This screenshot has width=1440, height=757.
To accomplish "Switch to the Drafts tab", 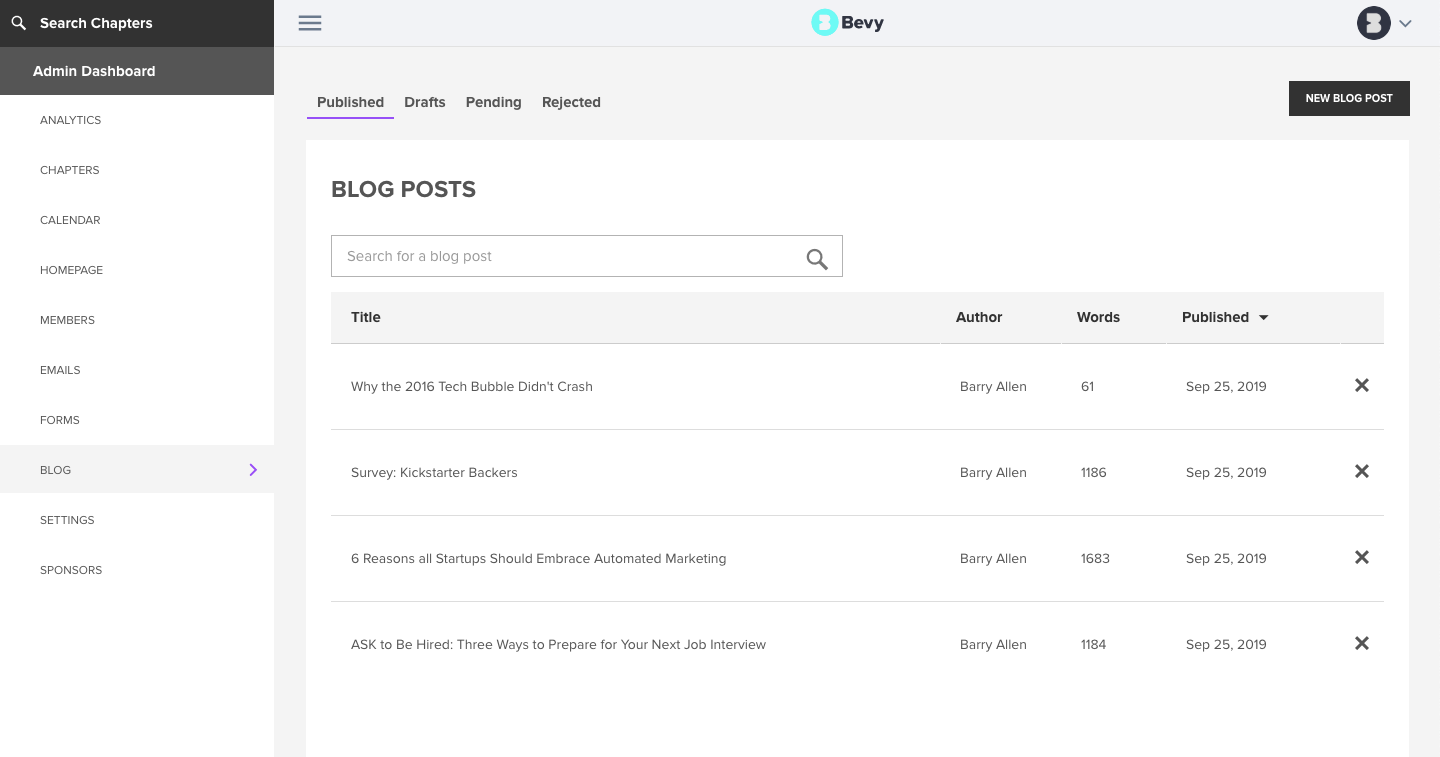I will pyautogui.click(x=424, y=102).
